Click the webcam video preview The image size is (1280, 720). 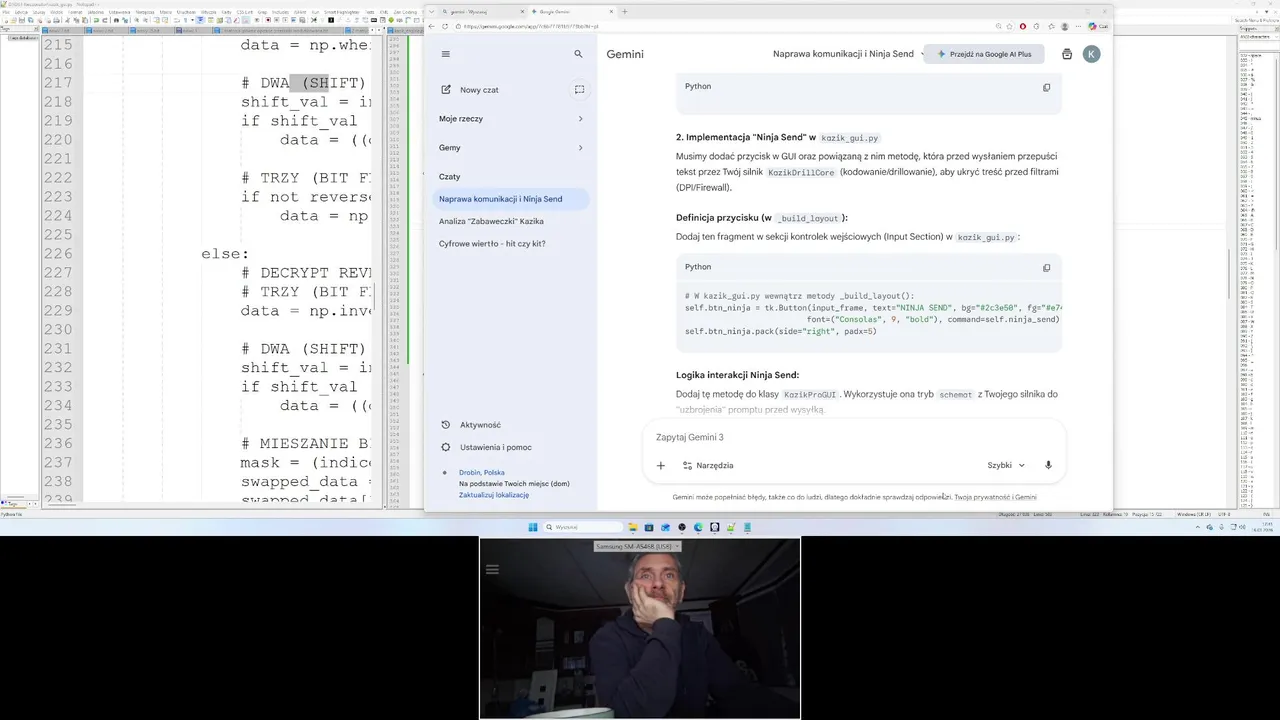(x=640, y=628)
